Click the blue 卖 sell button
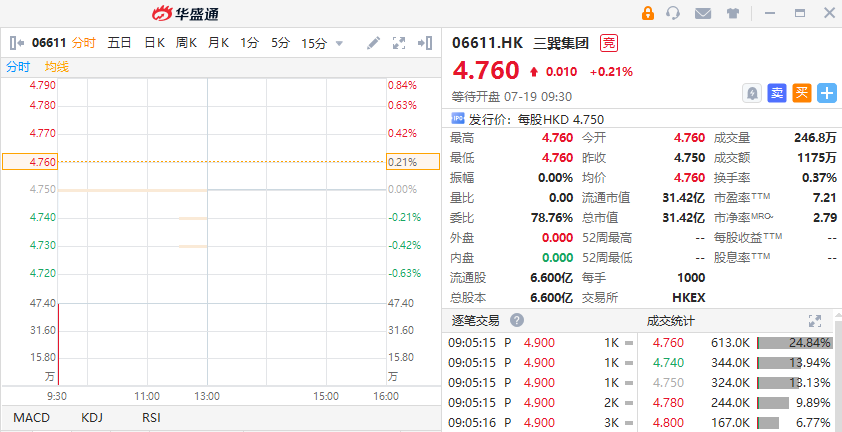Image resolution: width=842 pixels, height=432 pixels. tap(777, 93)
